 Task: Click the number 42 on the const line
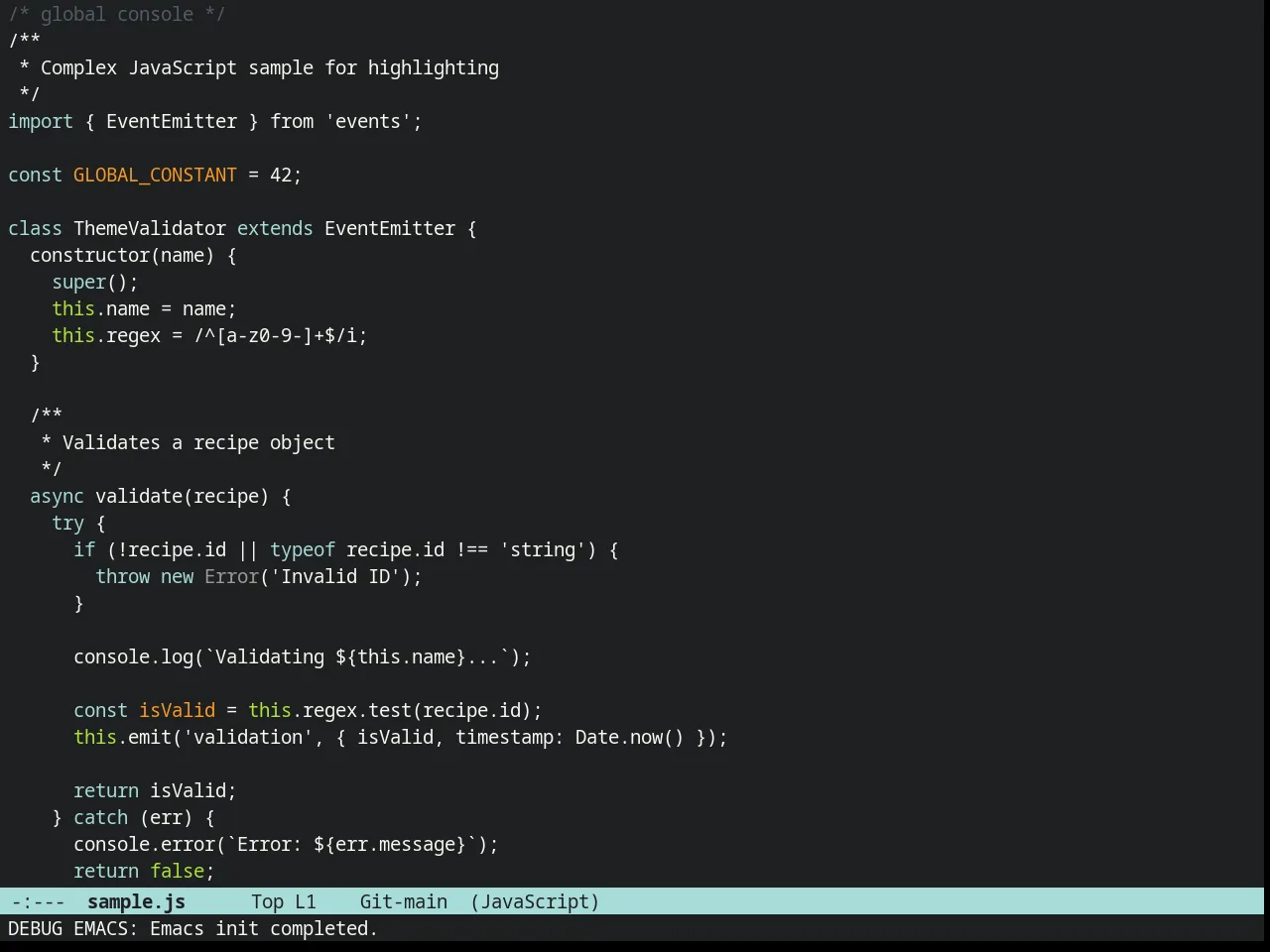[x=281, y=175]
